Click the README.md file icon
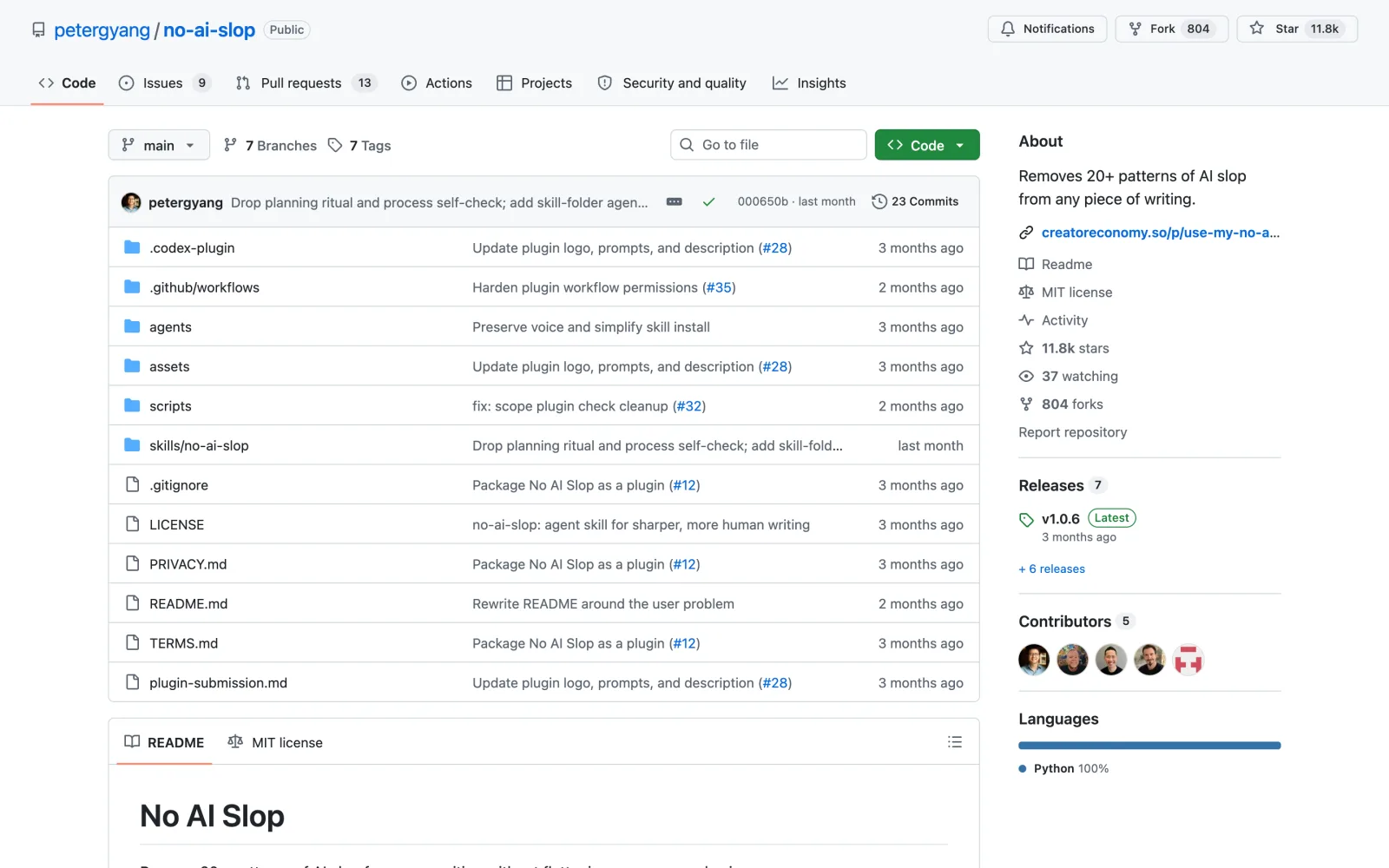Image resolution: width=1389 pixels, height=868 pixels. point(132,603)
